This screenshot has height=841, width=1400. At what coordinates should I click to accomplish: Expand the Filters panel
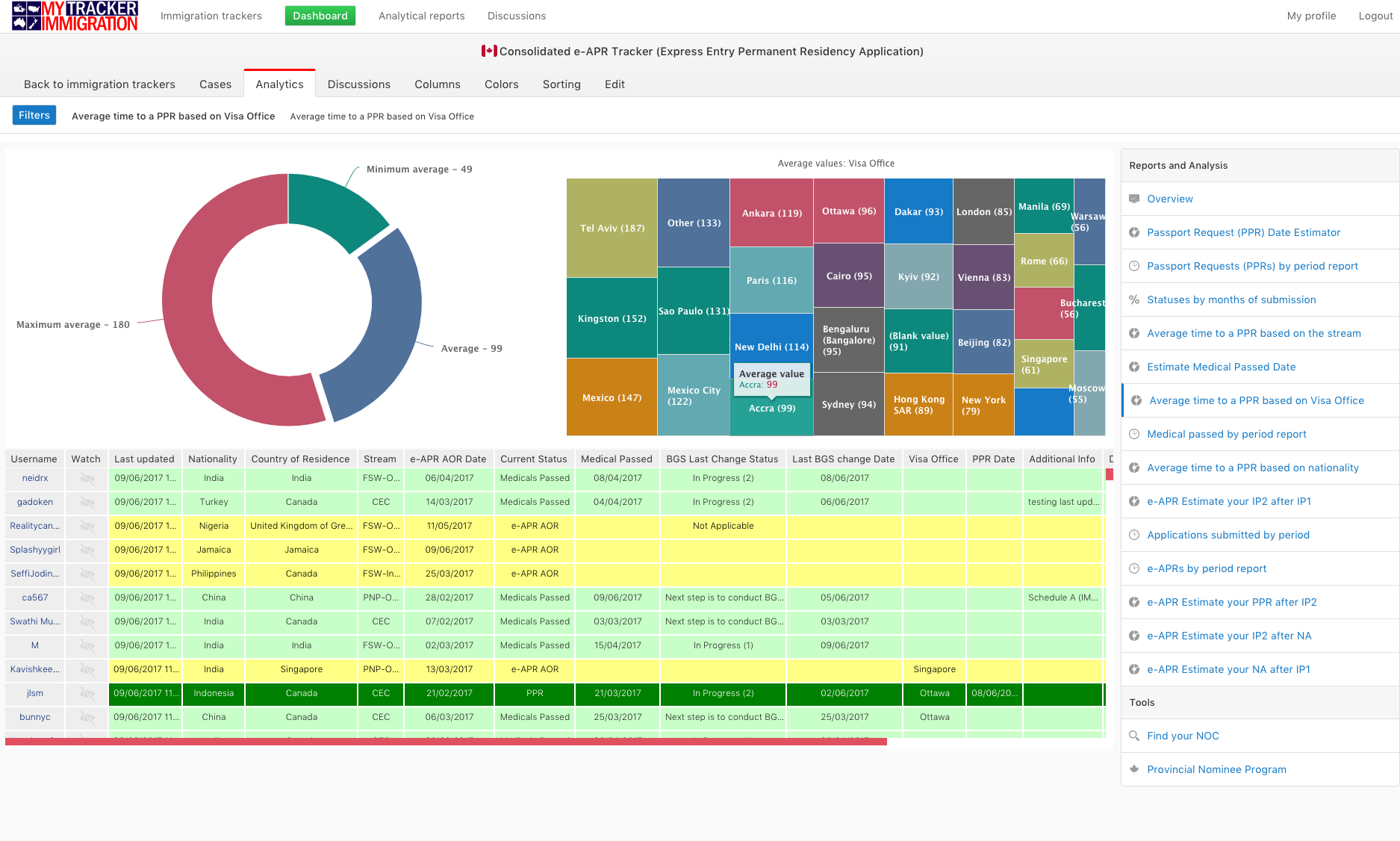pos(34,115)
